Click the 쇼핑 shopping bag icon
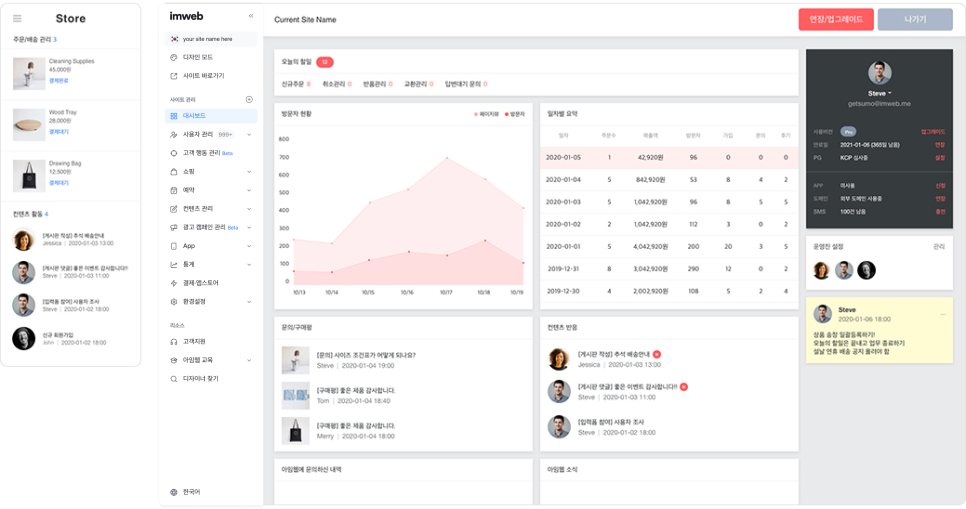The height and width of the screenshot is (509, 966). pyautogui.click(x=174, y=171)
